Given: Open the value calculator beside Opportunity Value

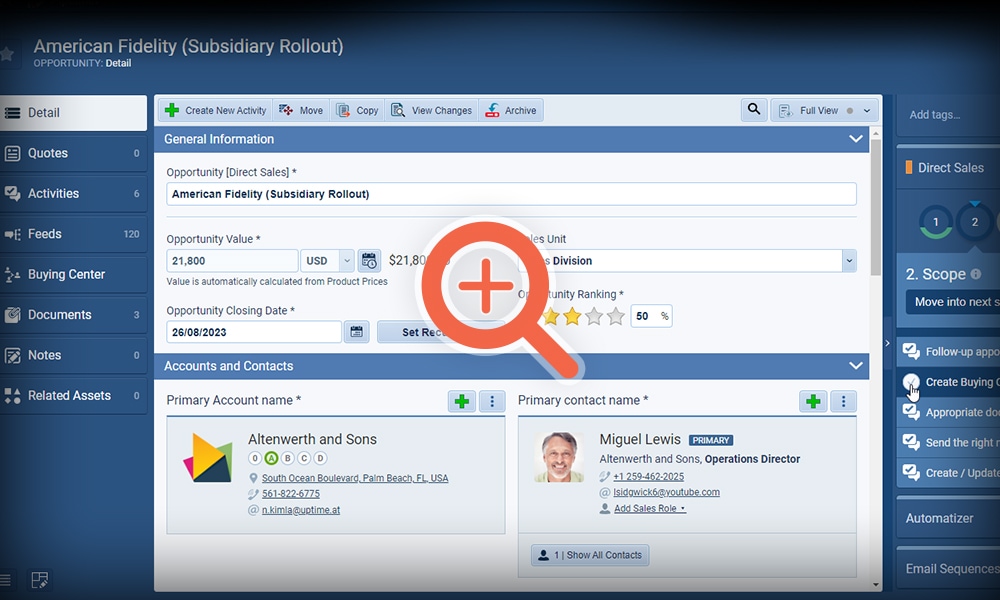Looking at the screenshot, I should click(369, 259).
